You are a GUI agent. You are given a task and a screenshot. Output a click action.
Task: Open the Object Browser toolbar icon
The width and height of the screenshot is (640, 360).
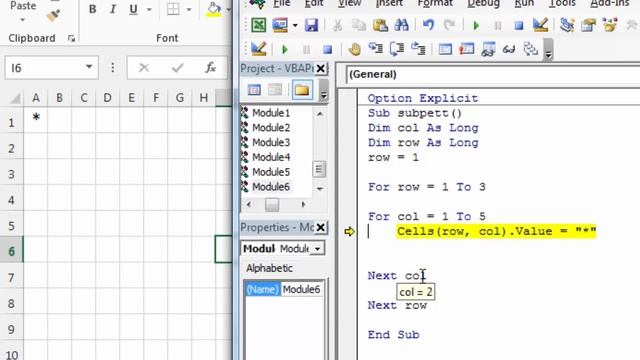click(610, 25)
